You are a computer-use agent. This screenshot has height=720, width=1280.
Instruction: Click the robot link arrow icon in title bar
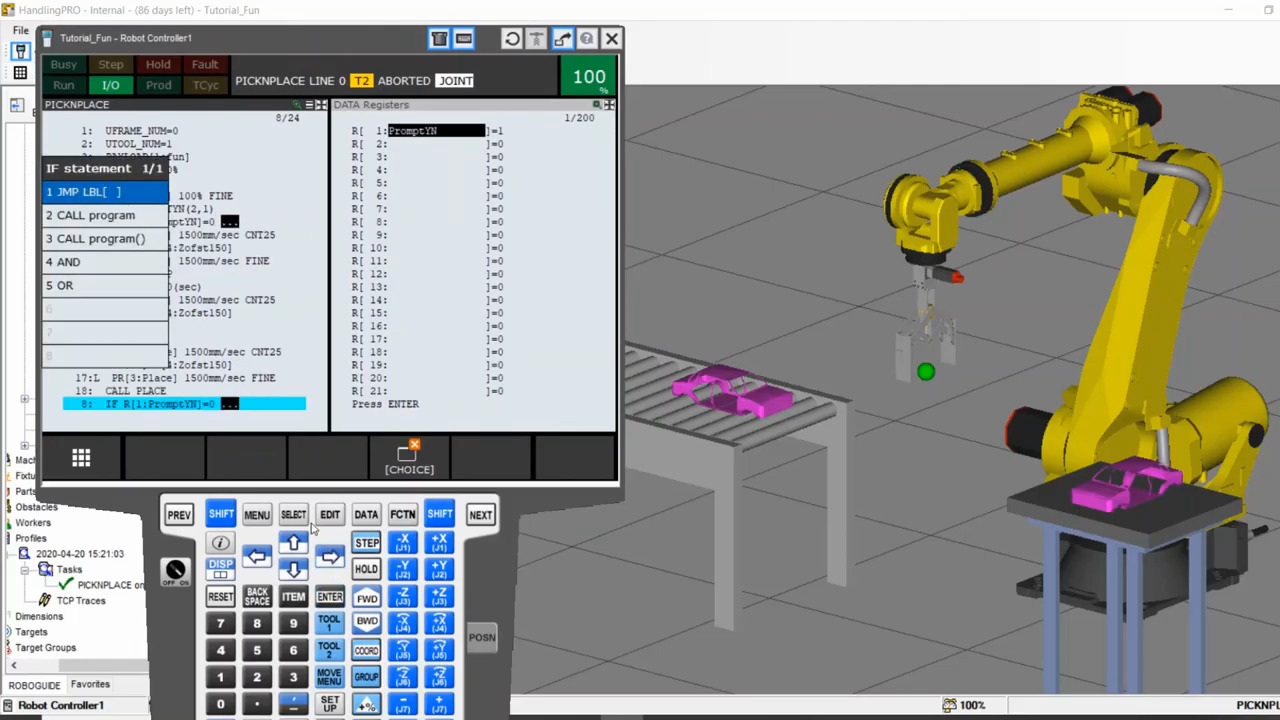[x=562, y=39]
